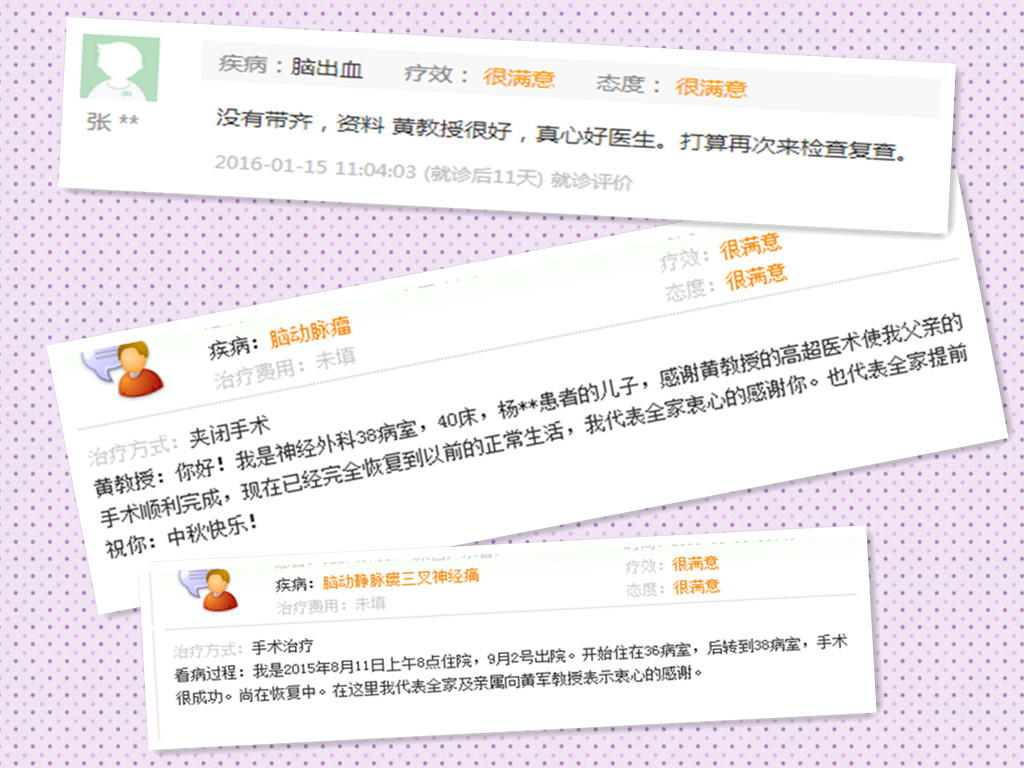The height and width of the screenshot is (768, 1024).
Task: Click 很满意 next to 疗效 in top review
Action: point(519,78)
